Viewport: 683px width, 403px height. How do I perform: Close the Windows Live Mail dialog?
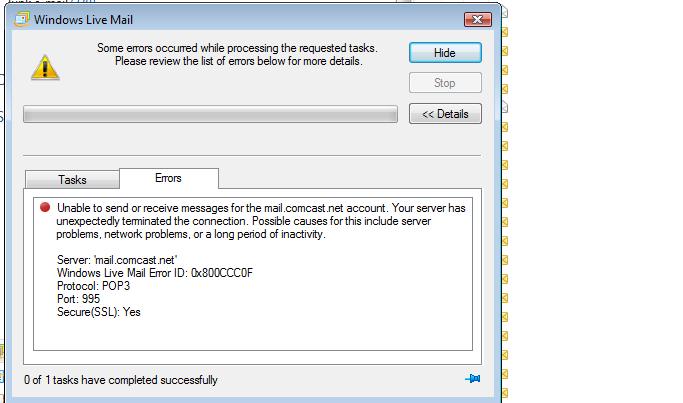coord(477,20)
